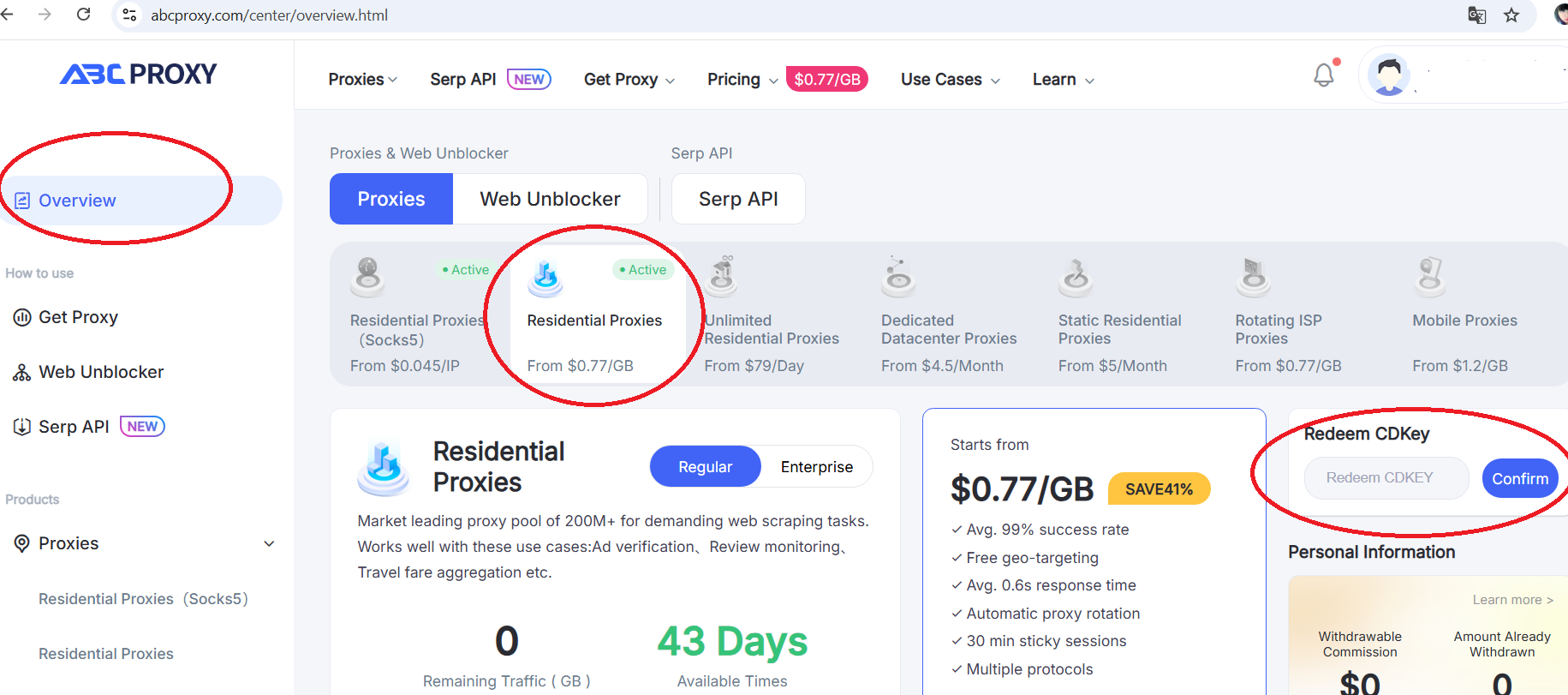Image resolution: width=1568 pixels, height=695 pixels.
Task: Click the ABC PROXY logo
Action: pyautogui.click(x=139, y=75)
